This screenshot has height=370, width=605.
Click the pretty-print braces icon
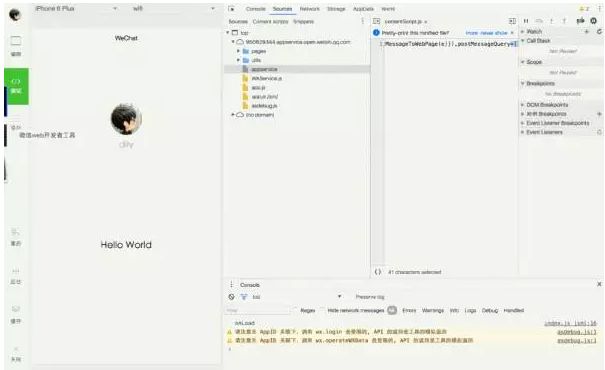click(x=378, y=272)
